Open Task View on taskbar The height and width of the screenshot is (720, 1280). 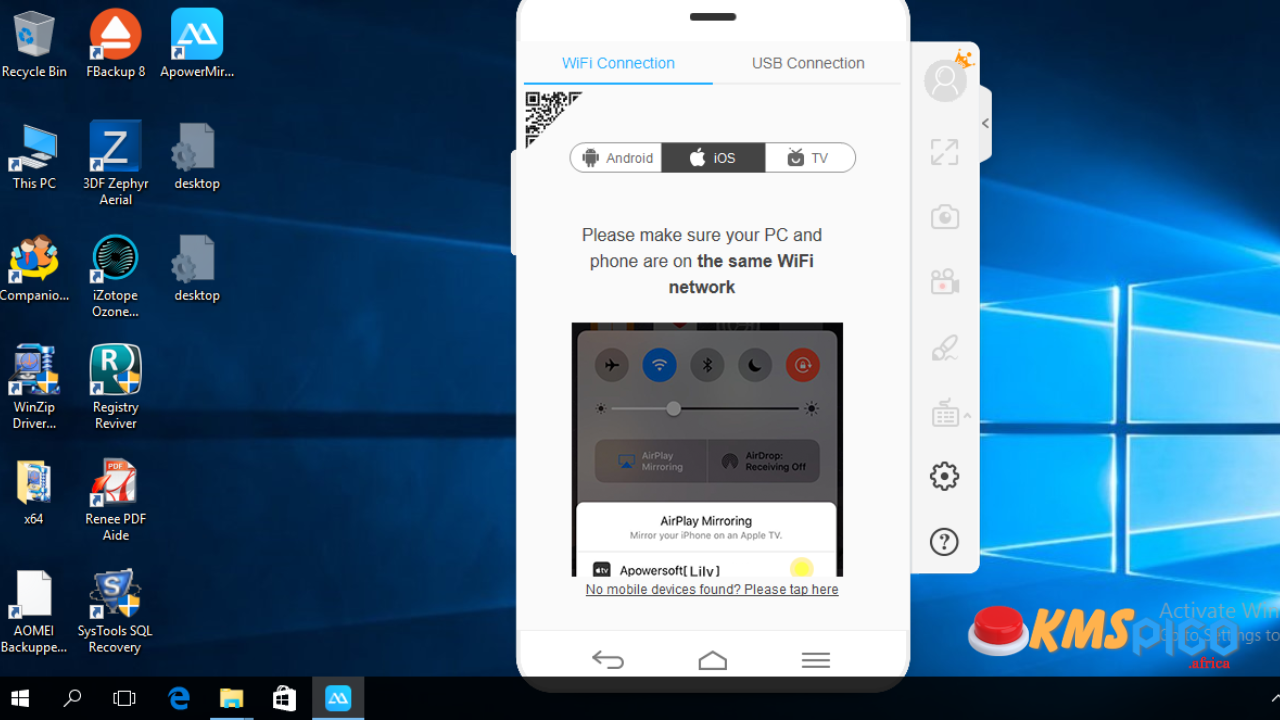click(124, 698)
